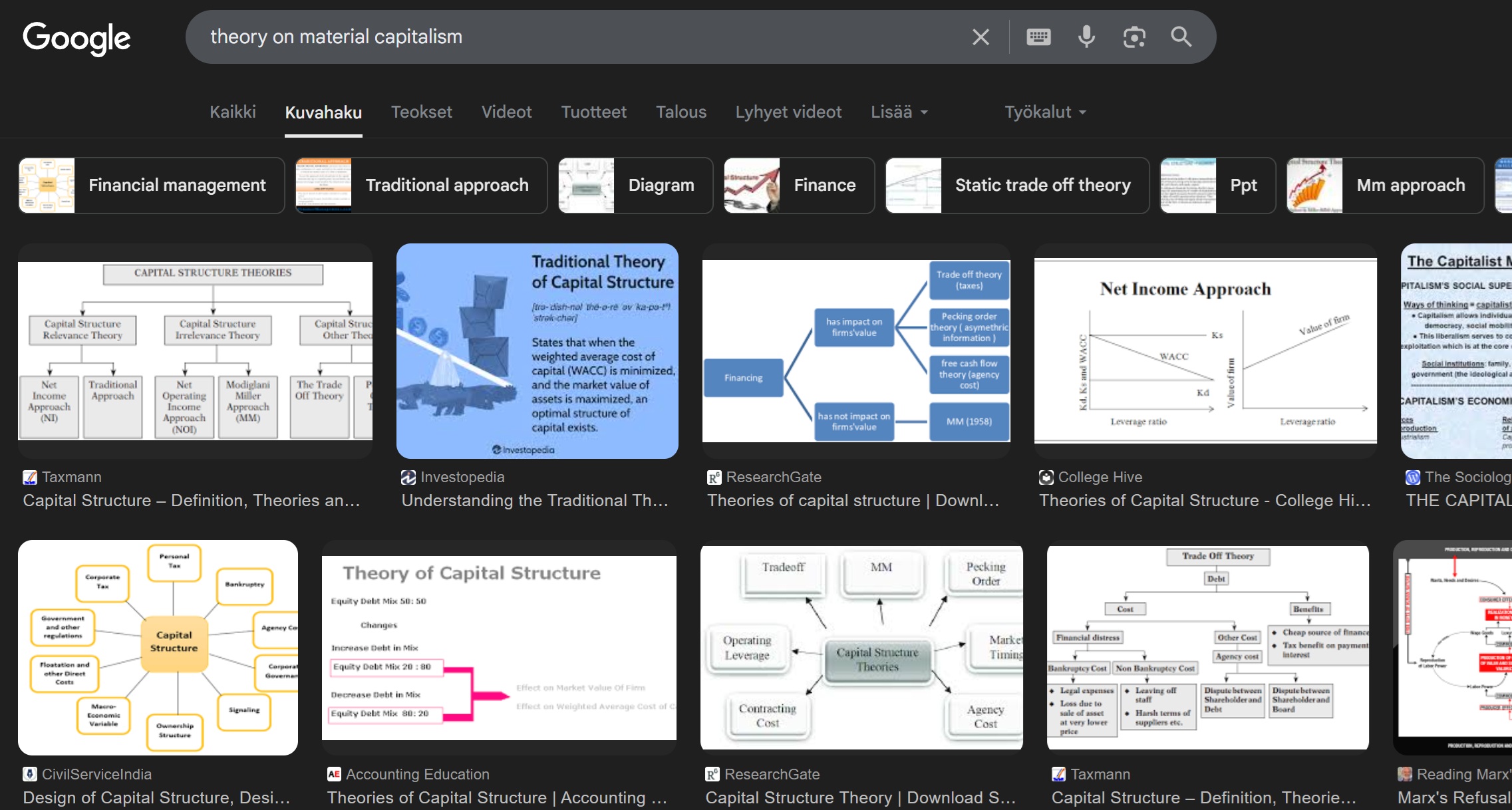Click The Sociology favicon

click(1413, 477)
